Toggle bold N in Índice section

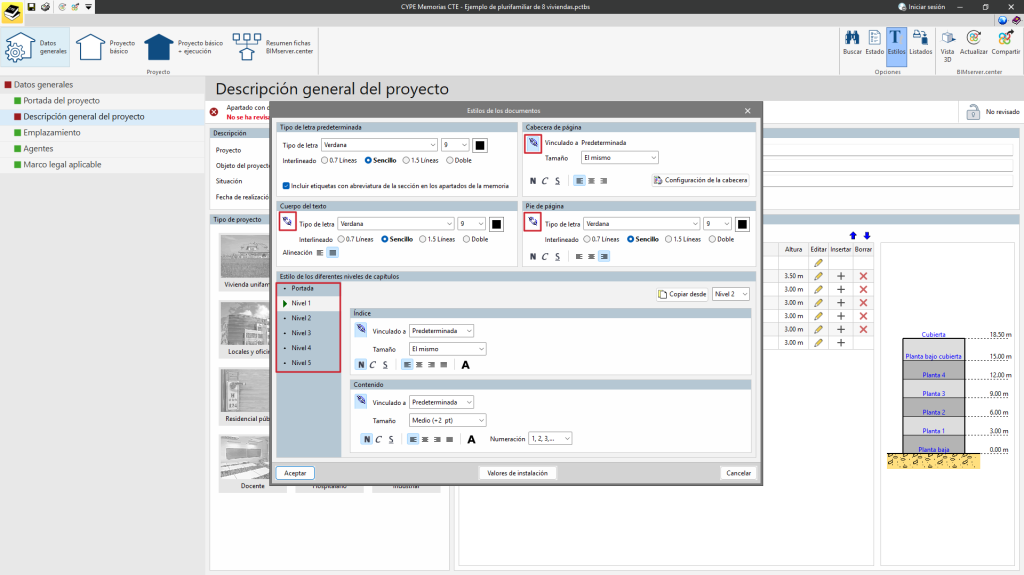361,365
